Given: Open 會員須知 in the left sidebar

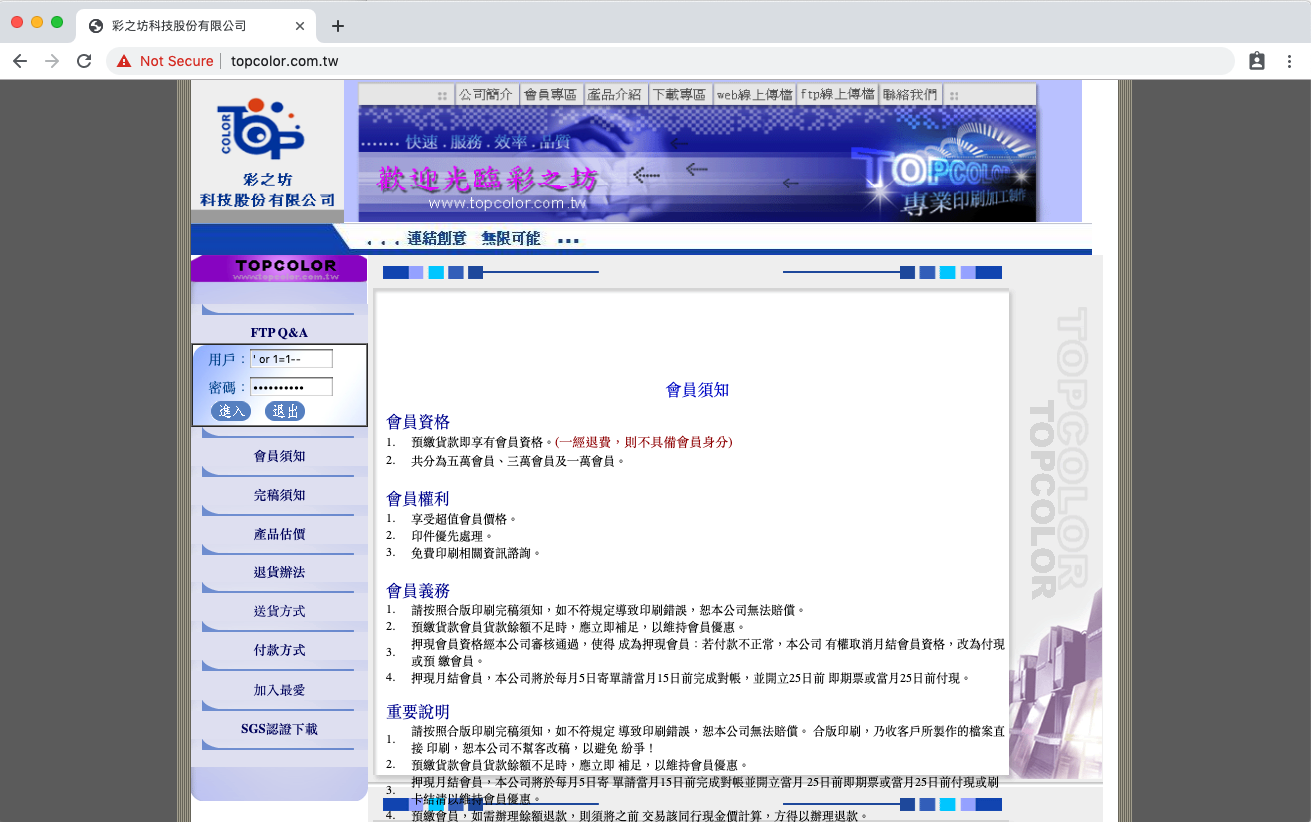Looking at the screenshot, I should 279,456.
